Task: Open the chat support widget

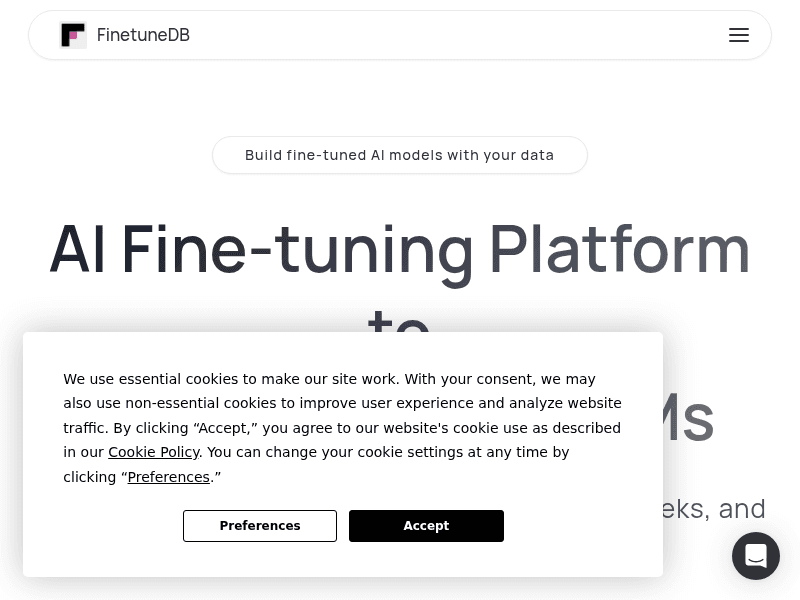Action: coord(756,556)
